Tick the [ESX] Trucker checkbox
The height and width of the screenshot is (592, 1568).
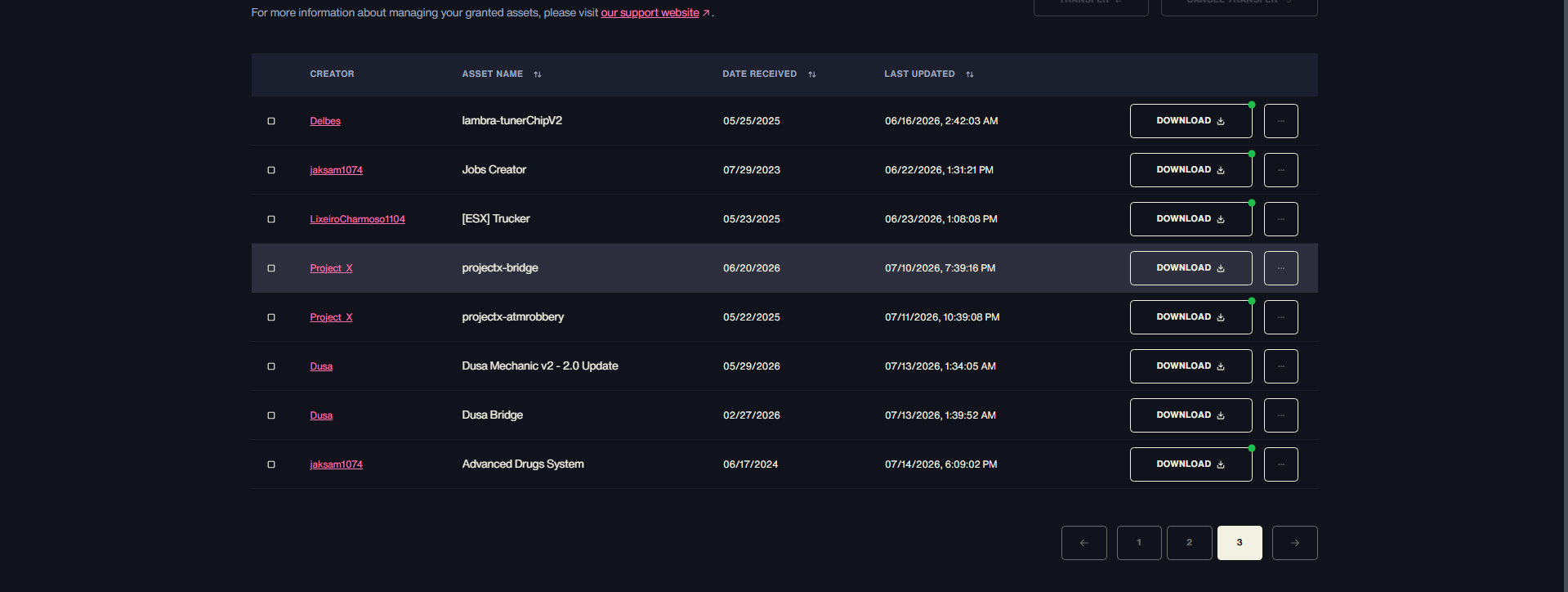point(271,219)
